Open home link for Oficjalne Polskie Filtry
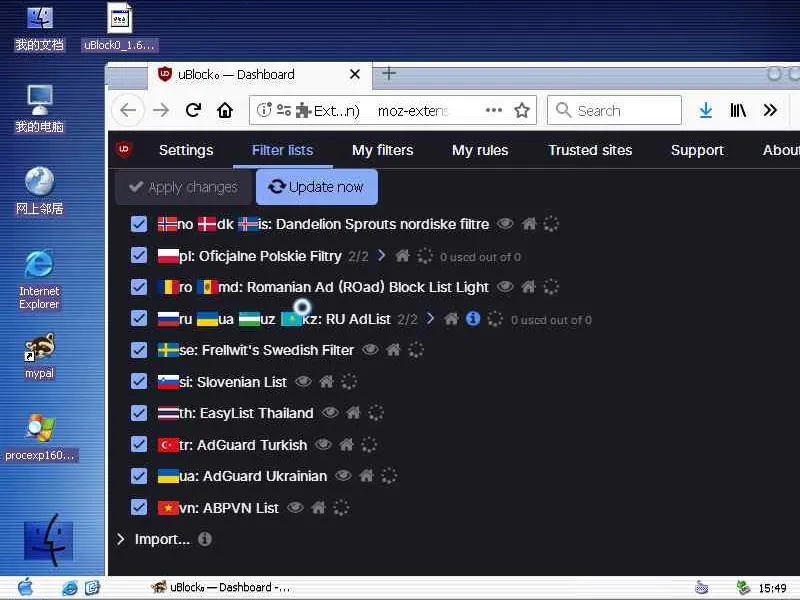 click(403, 256)
